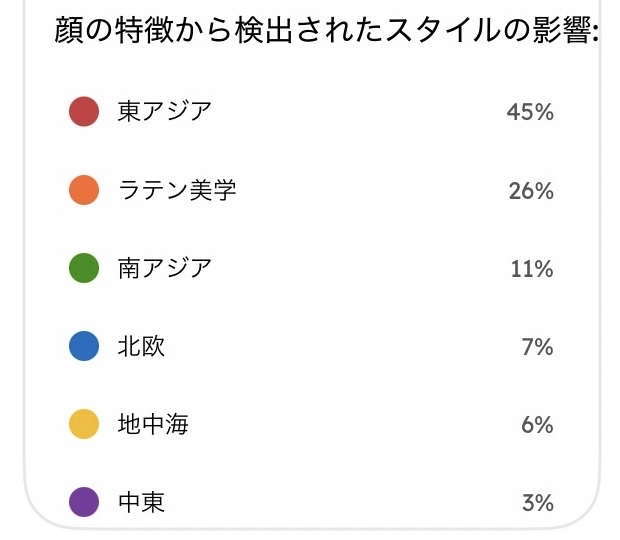Screen dimensions: 620x540
Task: Select the orange dot for ラテン美学
Action: point(84,190)
